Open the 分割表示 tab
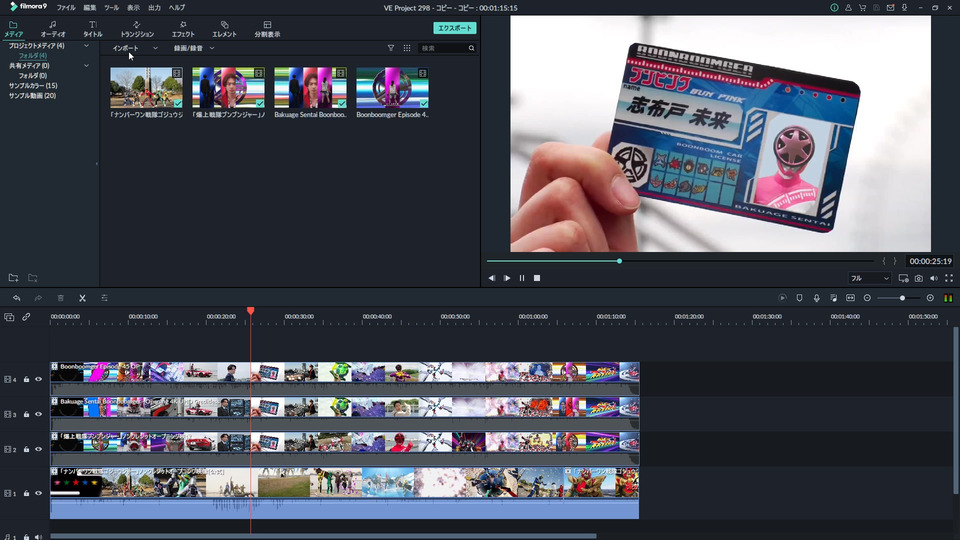 pos(267,29)
